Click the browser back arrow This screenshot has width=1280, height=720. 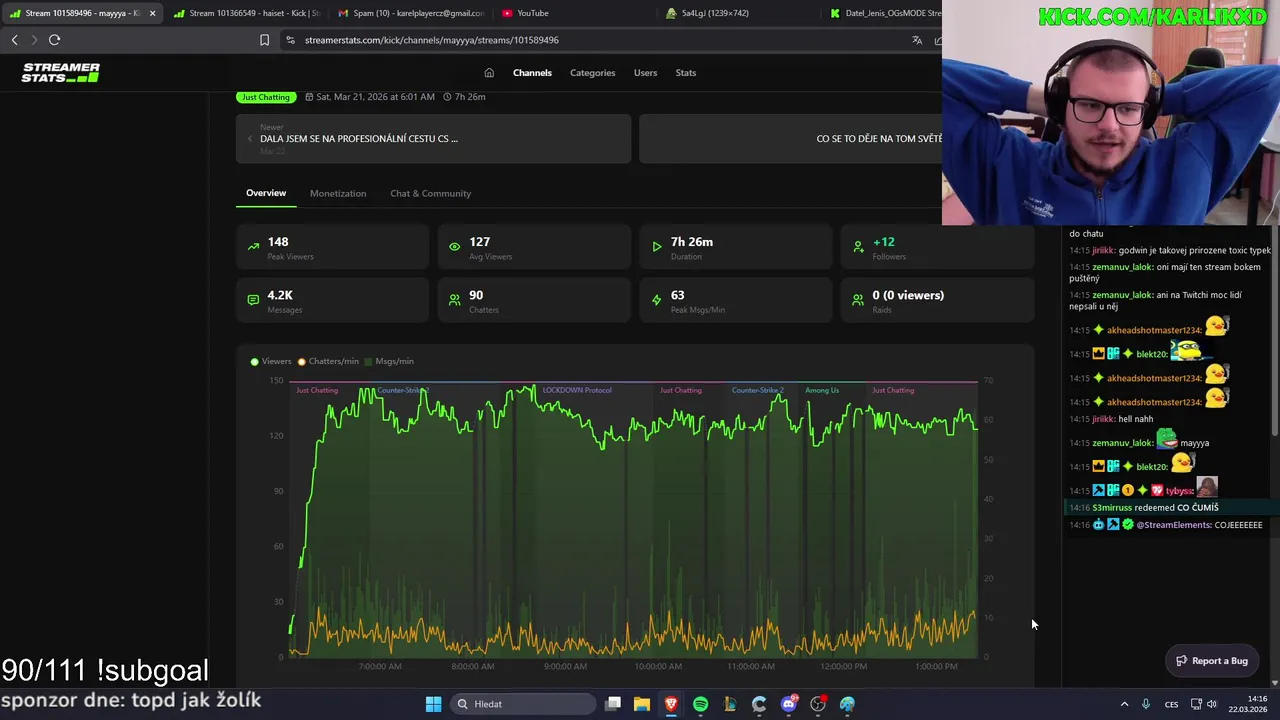click(x=14, y=40)
